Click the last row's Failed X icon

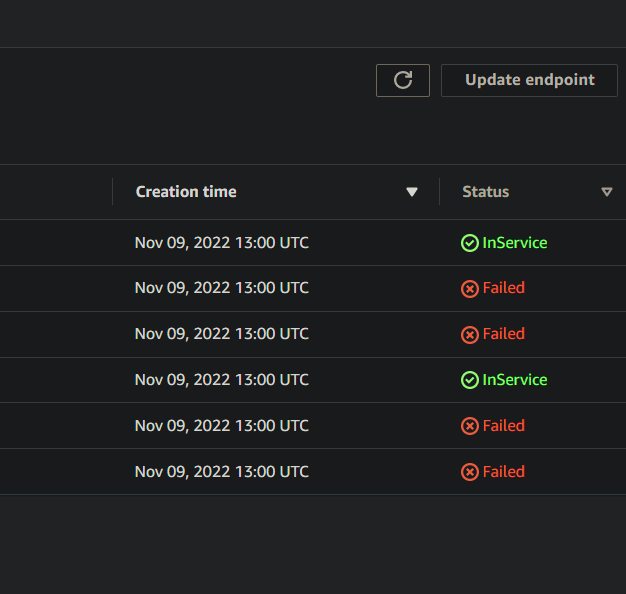[470, 472]
